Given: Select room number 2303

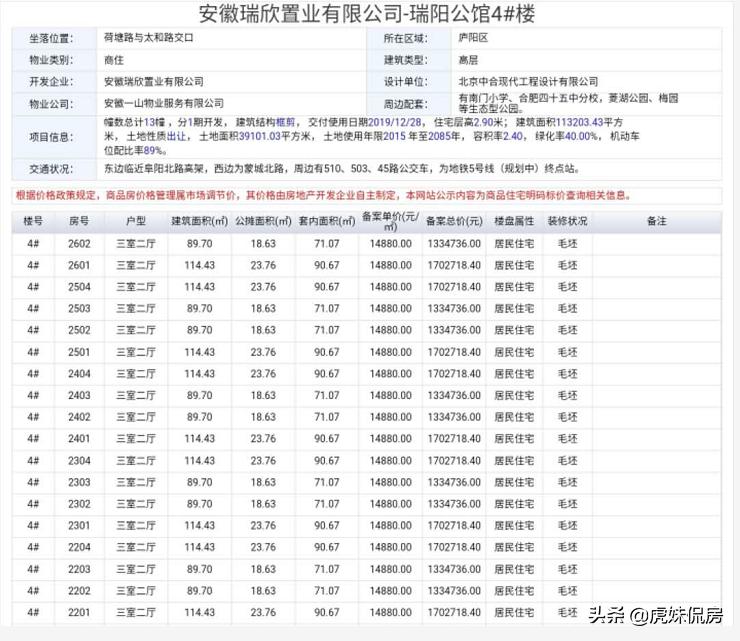Looking at the screenshot, I should pyautogui.click(x=79, y=482).
